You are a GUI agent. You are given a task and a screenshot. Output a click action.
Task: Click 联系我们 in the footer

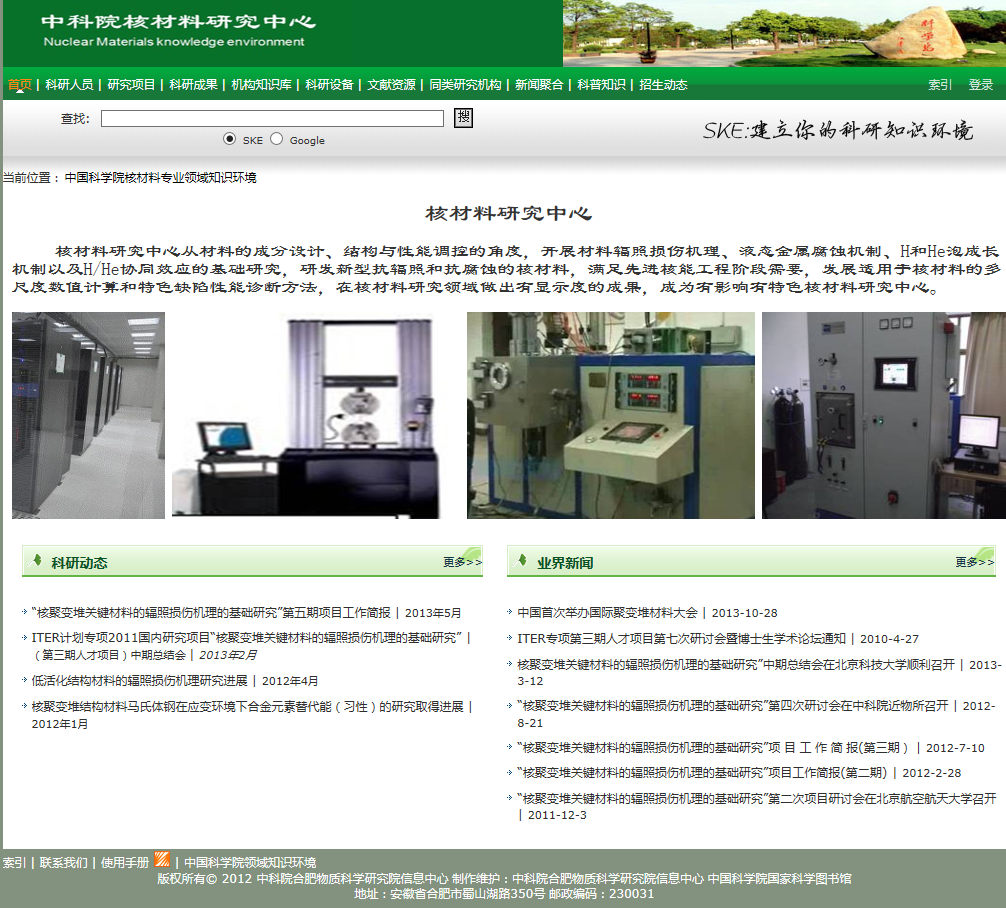[x=63, y=862]
